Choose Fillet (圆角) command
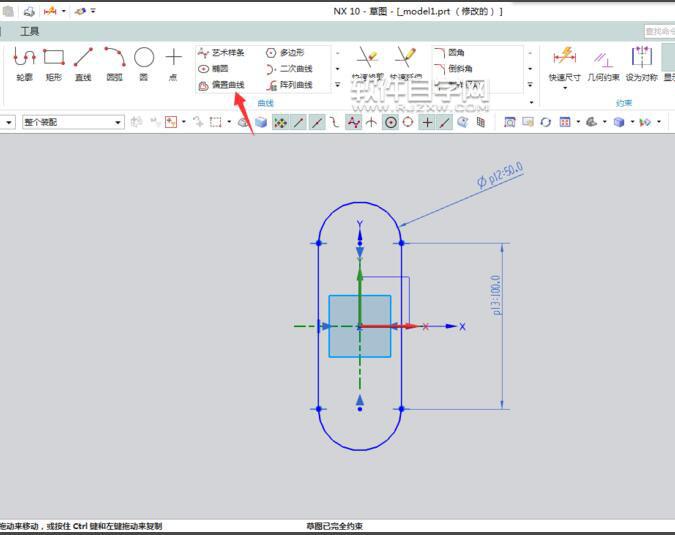This screenshot has width=675, height=535. pyautogui.click(x=449, y=53)
